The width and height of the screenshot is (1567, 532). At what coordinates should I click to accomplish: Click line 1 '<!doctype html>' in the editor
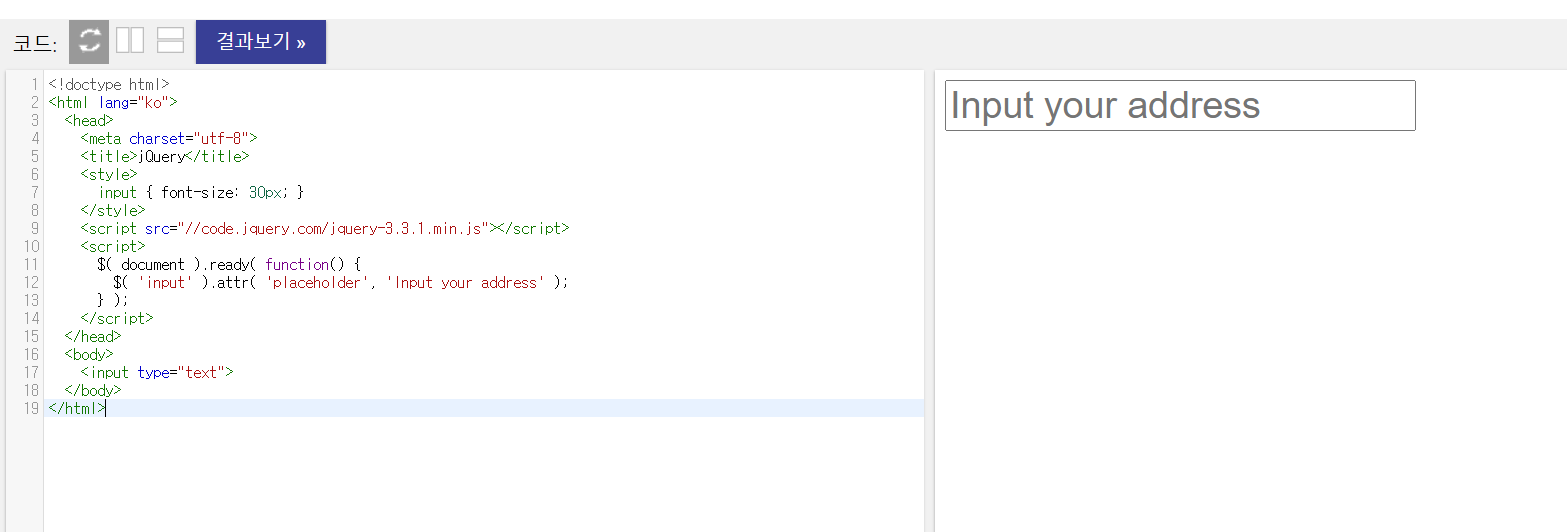[x=109, y=84]
